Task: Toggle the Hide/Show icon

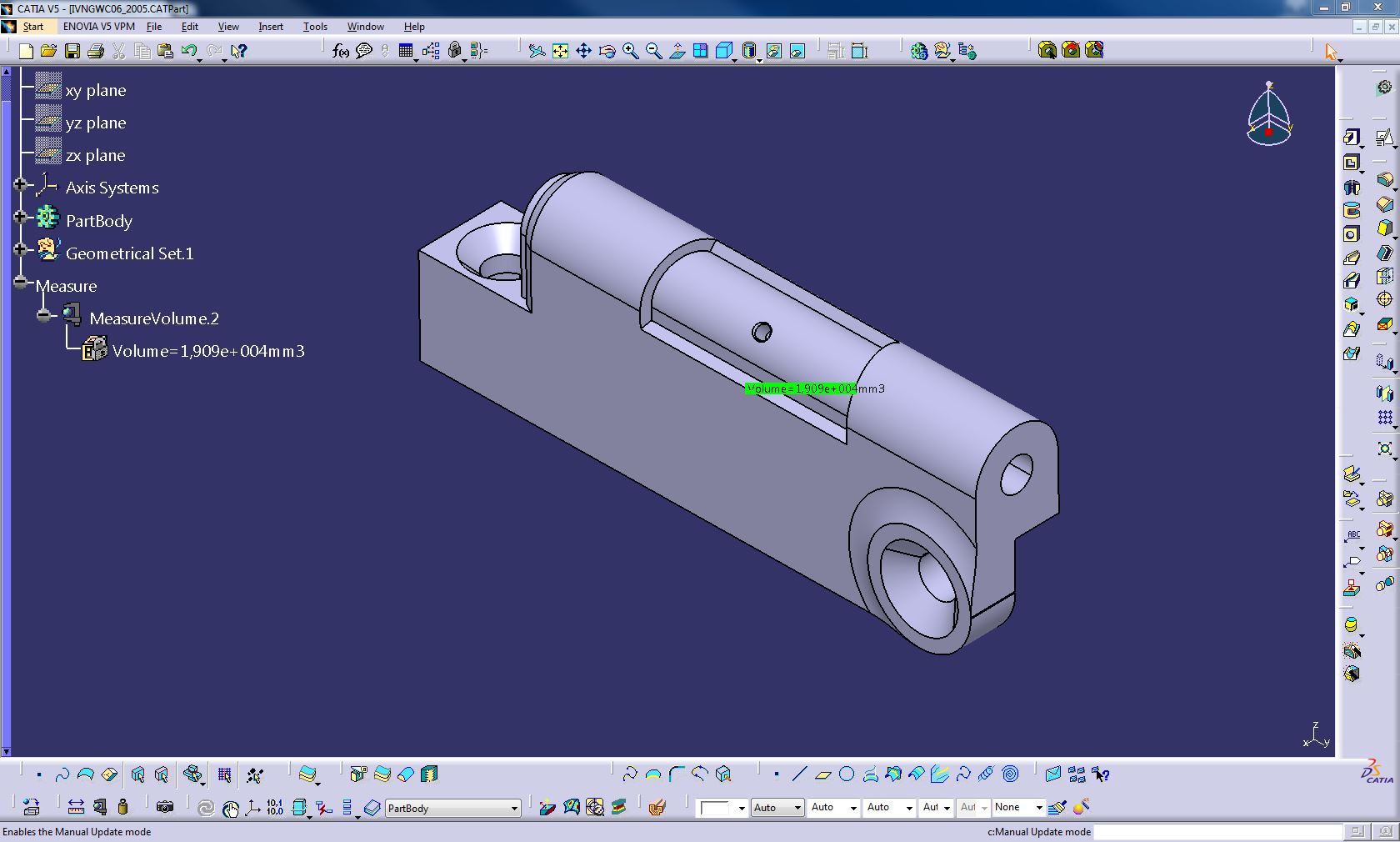Action: pyautogui.click(x=774, y=51)
